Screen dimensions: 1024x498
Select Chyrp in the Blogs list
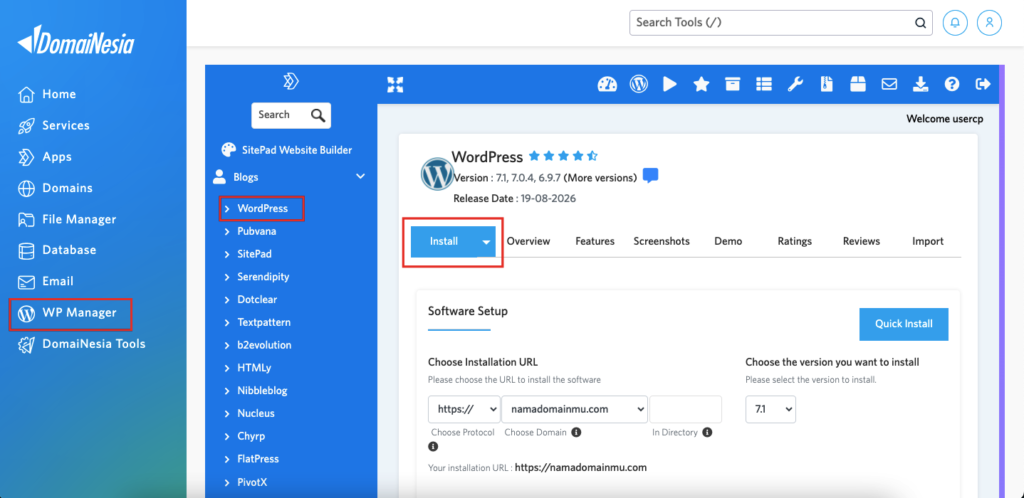[251, 436]
